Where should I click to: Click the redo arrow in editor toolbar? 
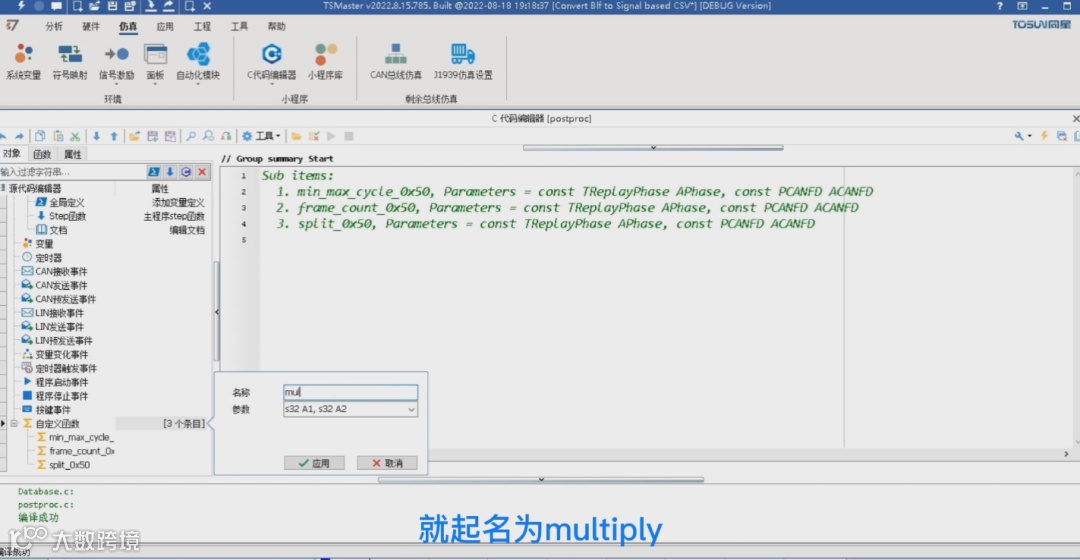pyautogui.click(x=19, y=136)
